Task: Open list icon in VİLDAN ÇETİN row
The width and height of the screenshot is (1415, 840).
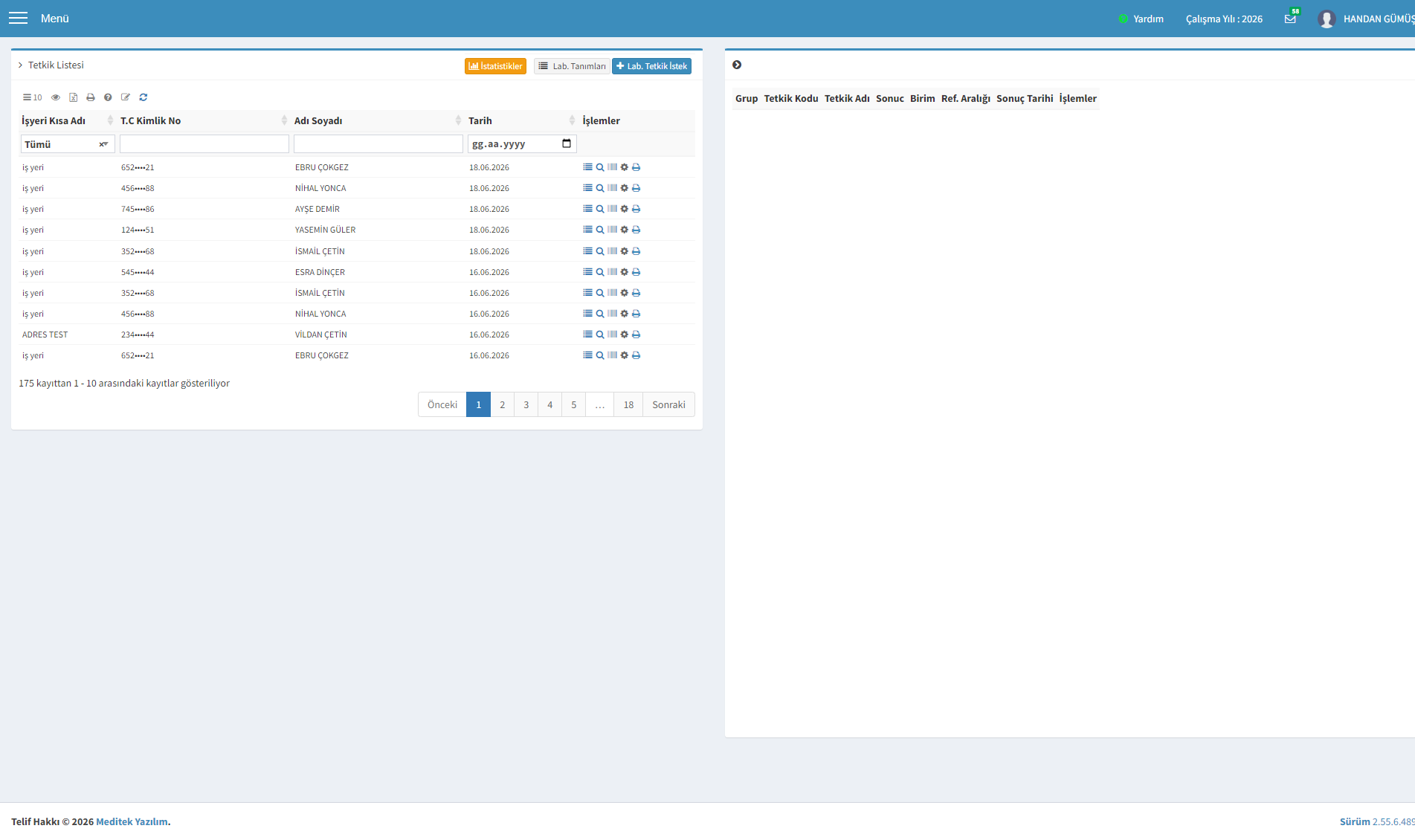Action: (587, 335)
